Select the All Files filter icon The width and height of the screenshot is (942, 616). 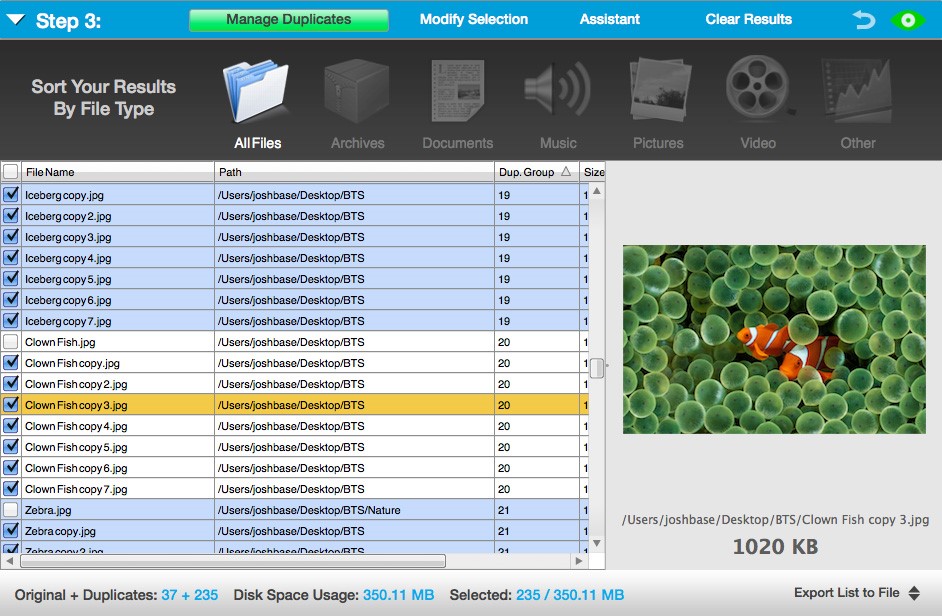click(256, 90)
